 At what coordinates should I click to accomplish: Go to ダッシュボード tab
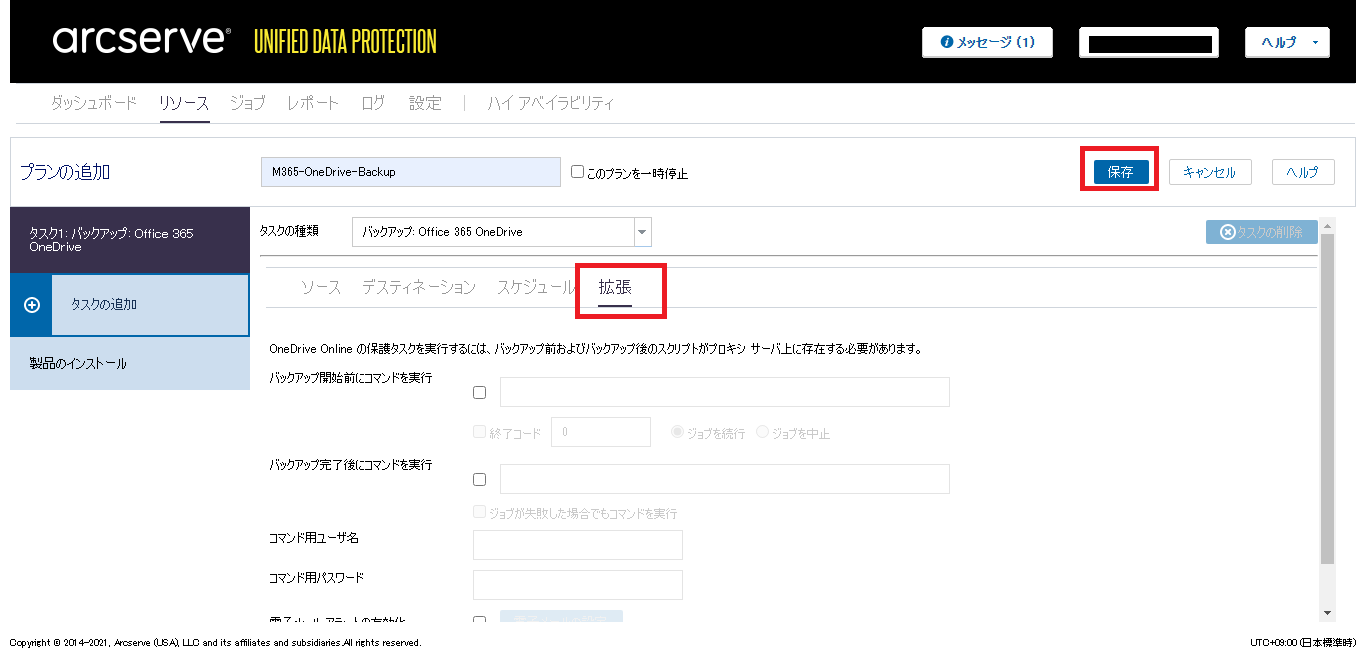click(94, 103)
